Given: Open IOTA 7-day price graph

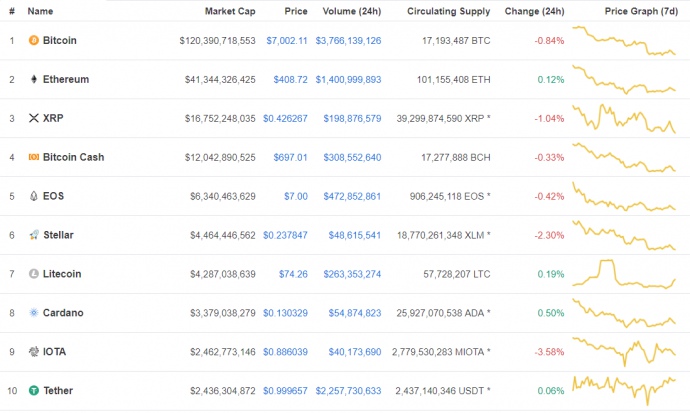Looking at the screenshot, I should point(624,352).
